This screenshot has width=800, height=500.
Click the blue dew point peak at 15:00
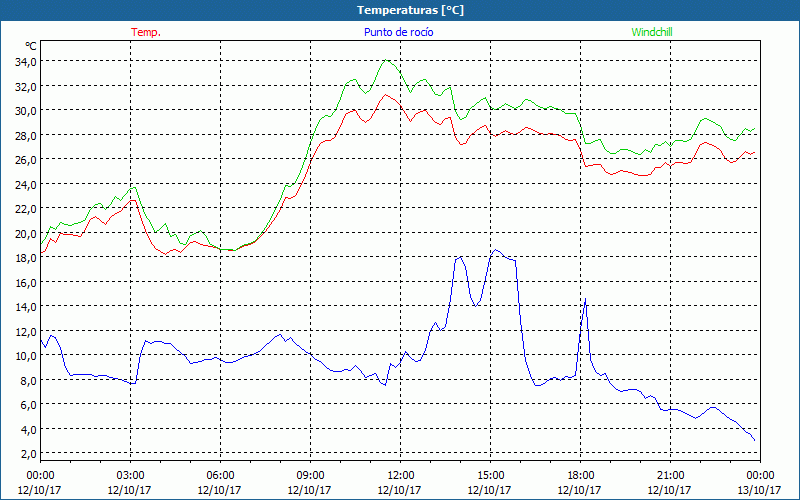pyautogui.click(x=495, y=250)
